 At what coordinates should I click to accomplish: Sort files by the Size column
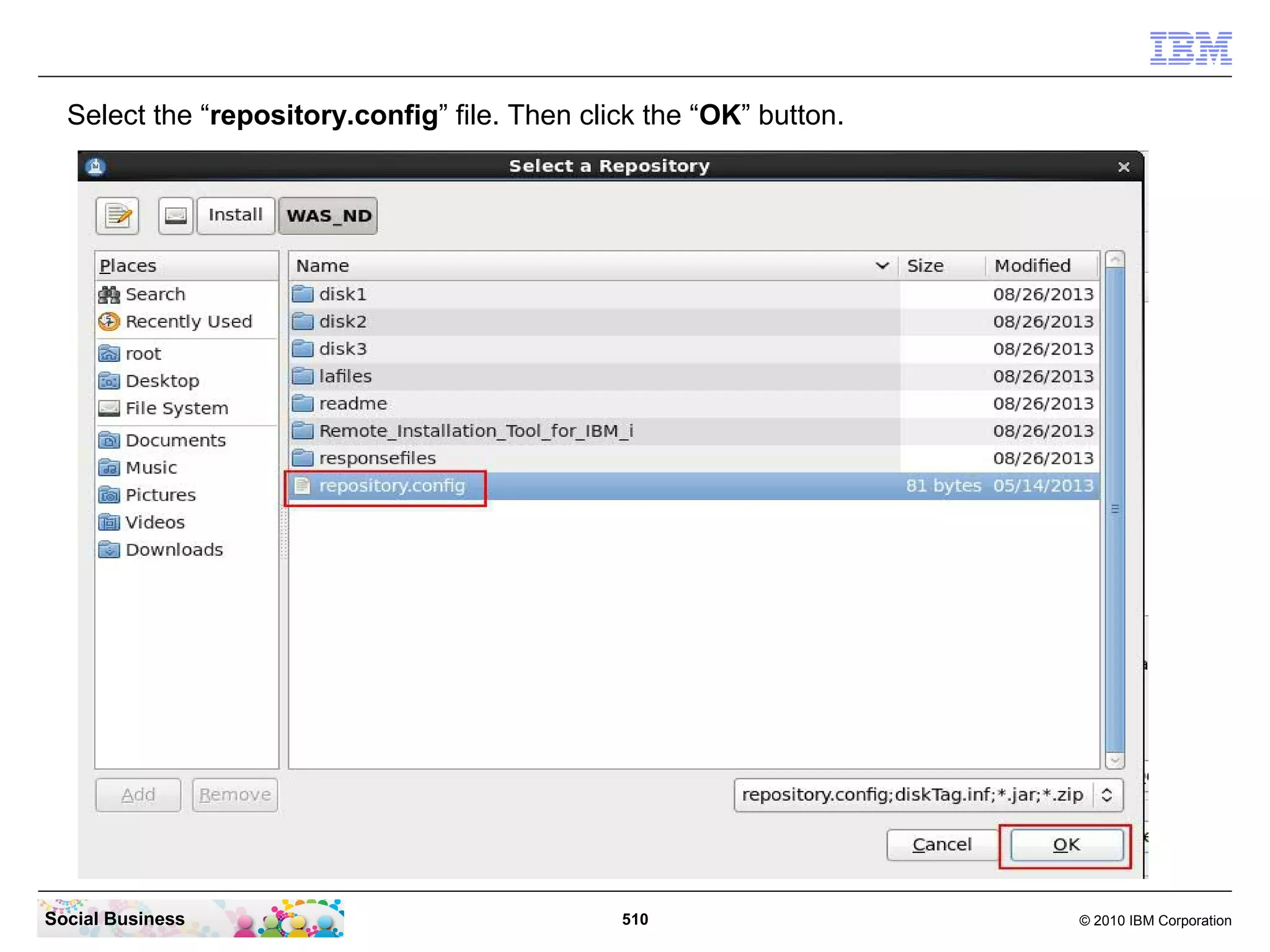(942, 266)
